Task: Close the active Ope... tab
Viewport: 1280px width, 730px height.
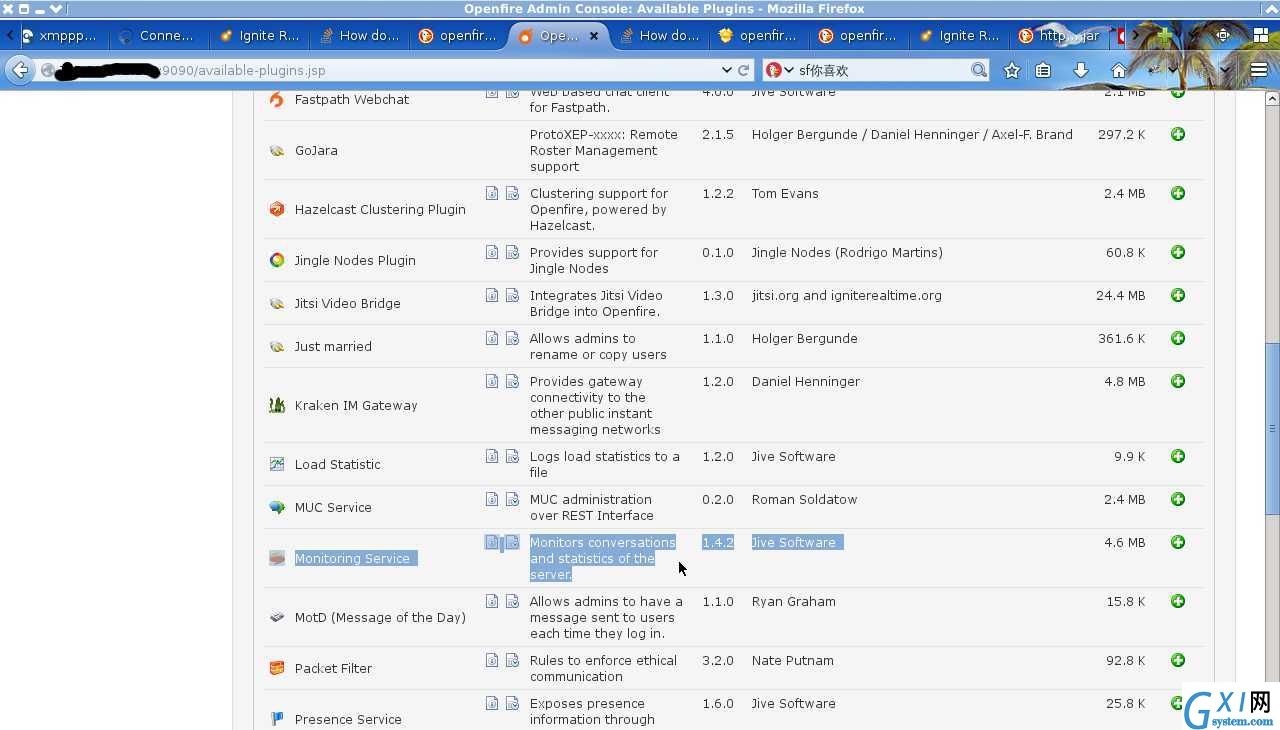Action: 593,35
